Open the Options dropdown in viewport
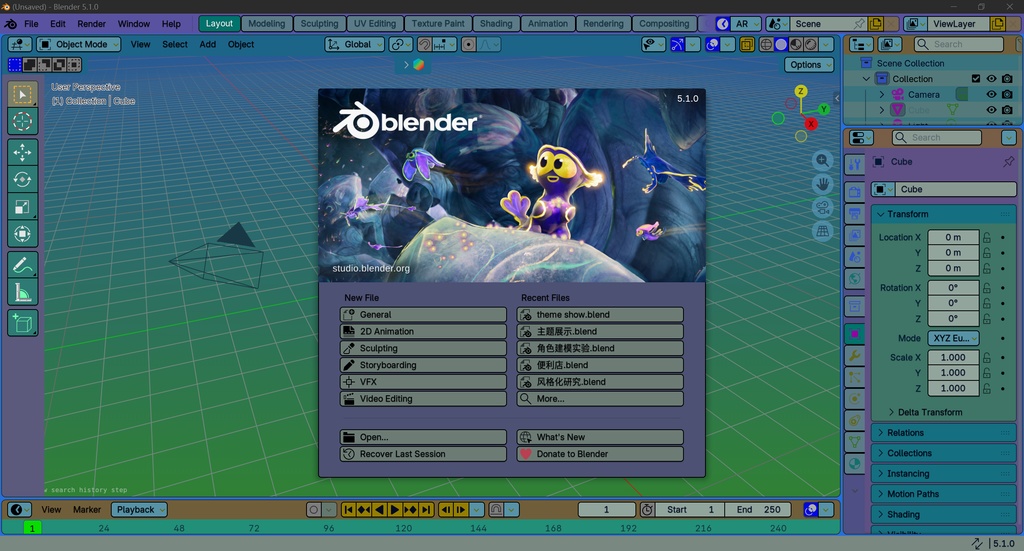This screenshot has height=551, width=1024. coord(809,65)
